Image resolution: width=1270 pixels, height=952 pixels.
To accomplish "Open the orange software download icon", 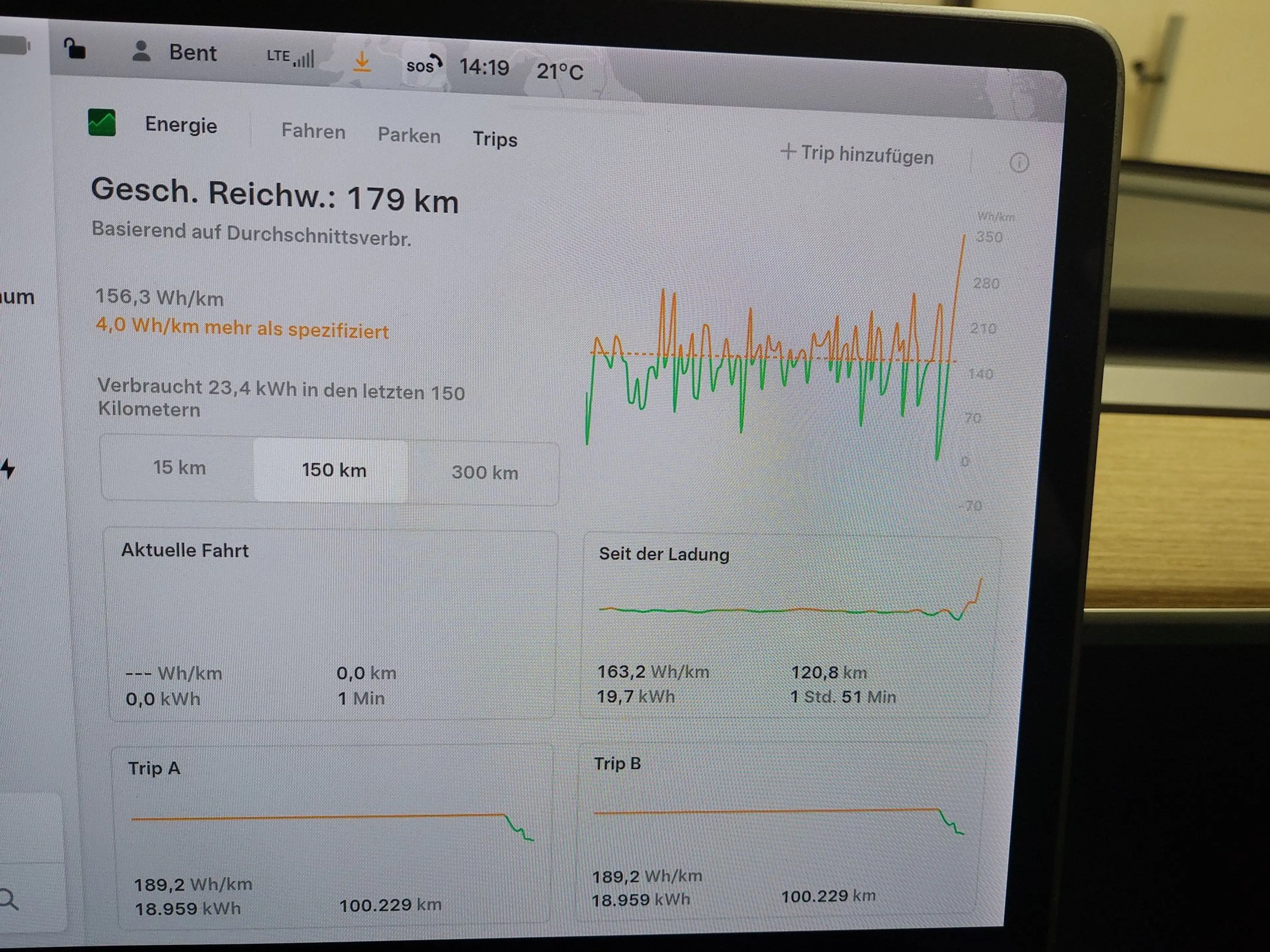I will click(362, 62).
